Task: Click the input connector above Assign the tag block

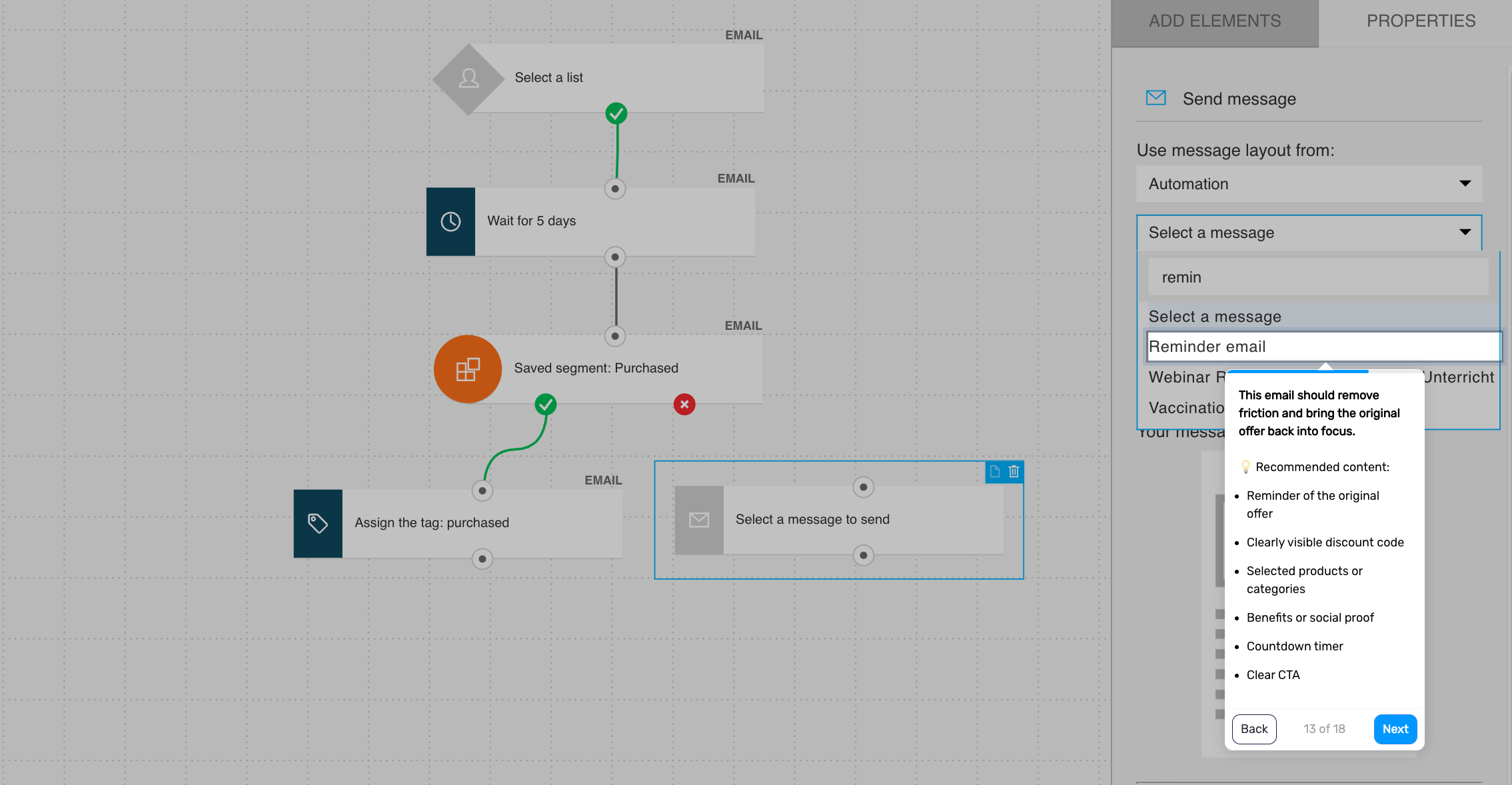Action: pyautogui.click(x=482, y=491)
